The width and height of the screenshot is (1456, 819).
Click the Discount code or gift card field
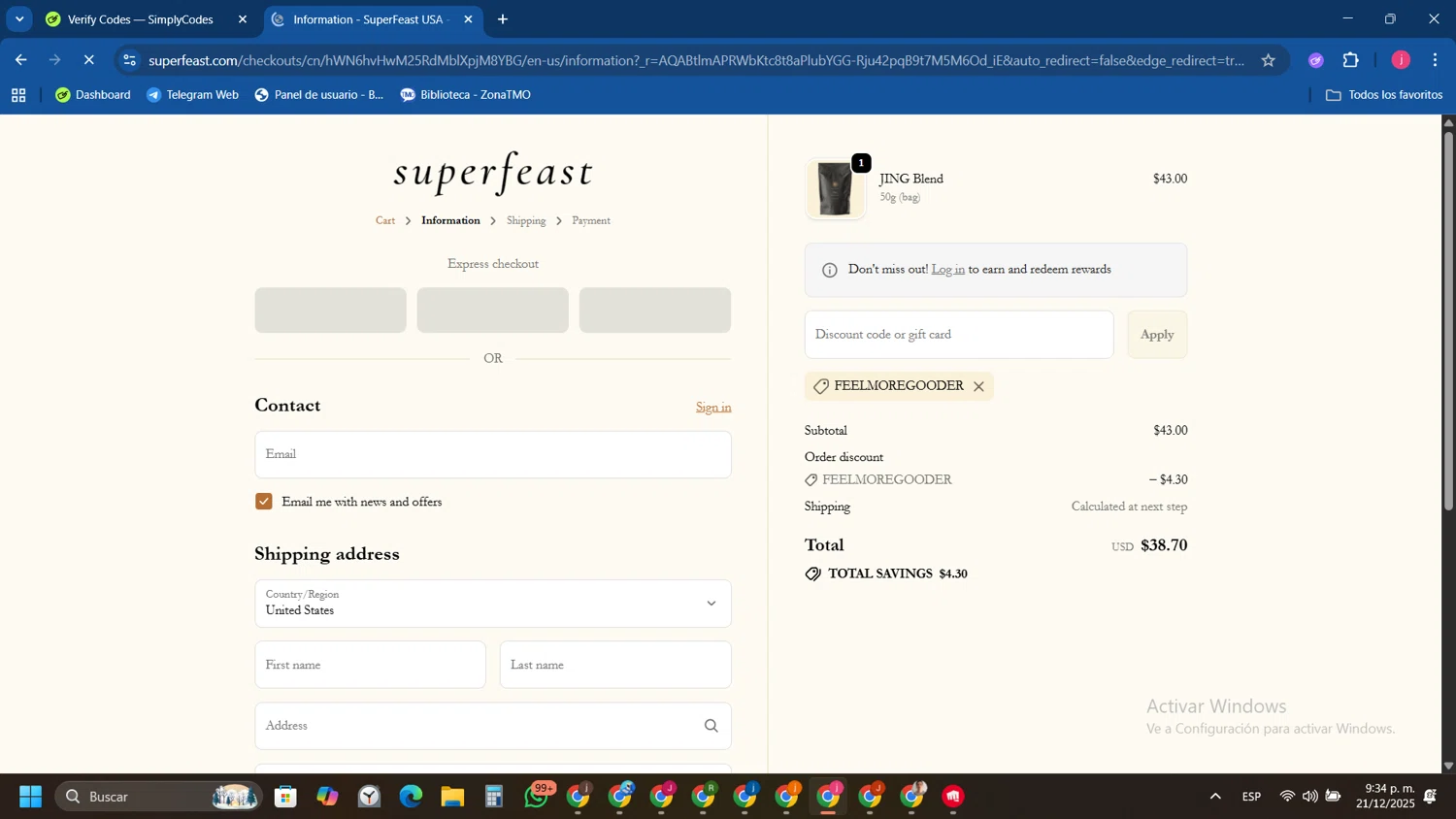coord(959,335)
